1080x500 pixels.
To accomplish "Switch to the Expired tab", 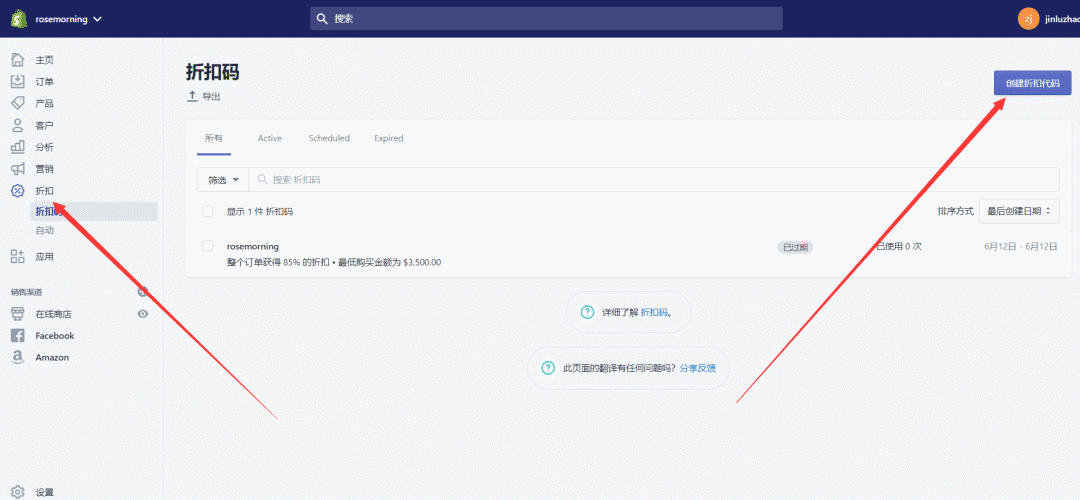I will 388,138.
